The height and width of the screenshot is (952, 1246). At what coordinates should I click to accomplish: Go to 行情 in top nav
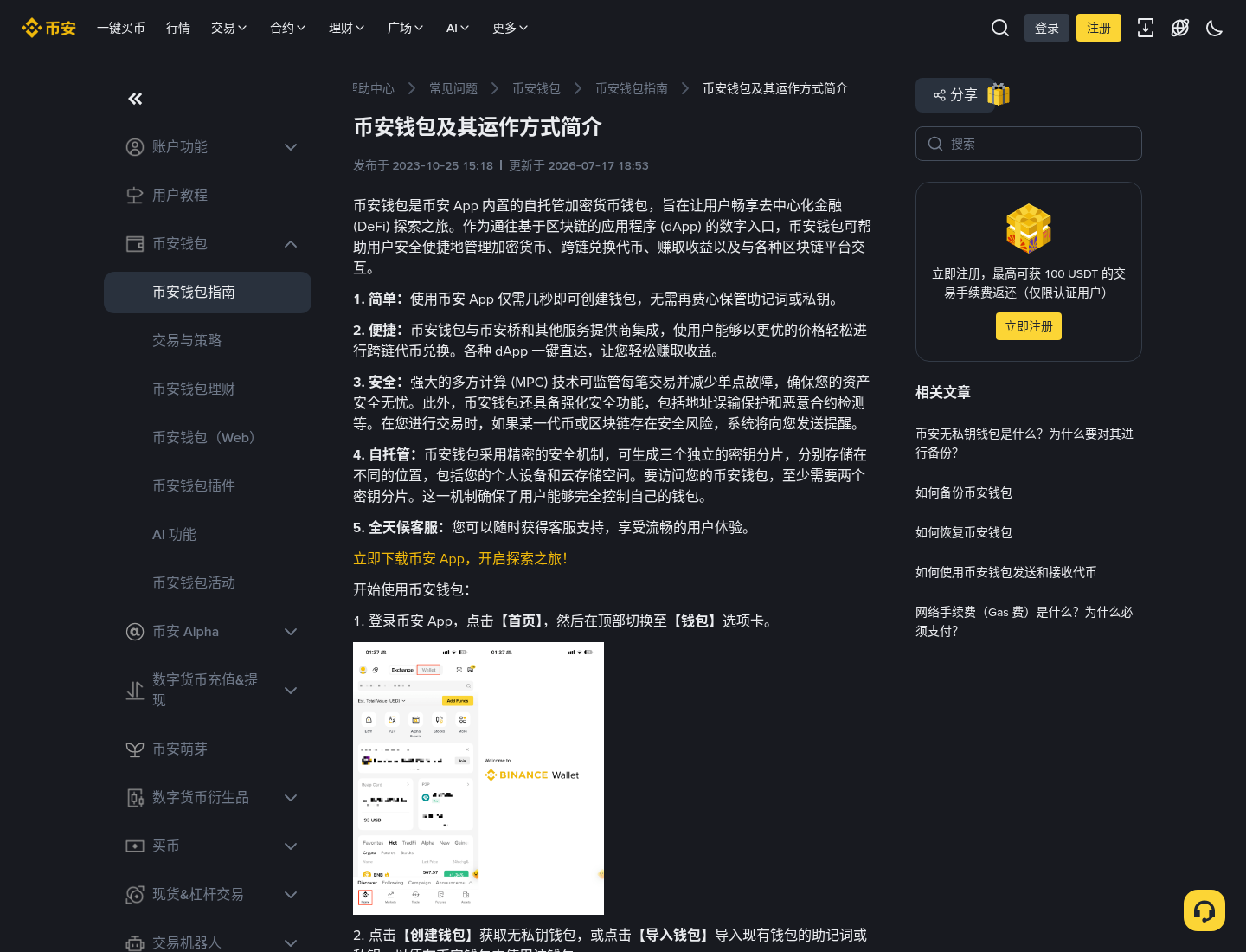tap(178, 28)
